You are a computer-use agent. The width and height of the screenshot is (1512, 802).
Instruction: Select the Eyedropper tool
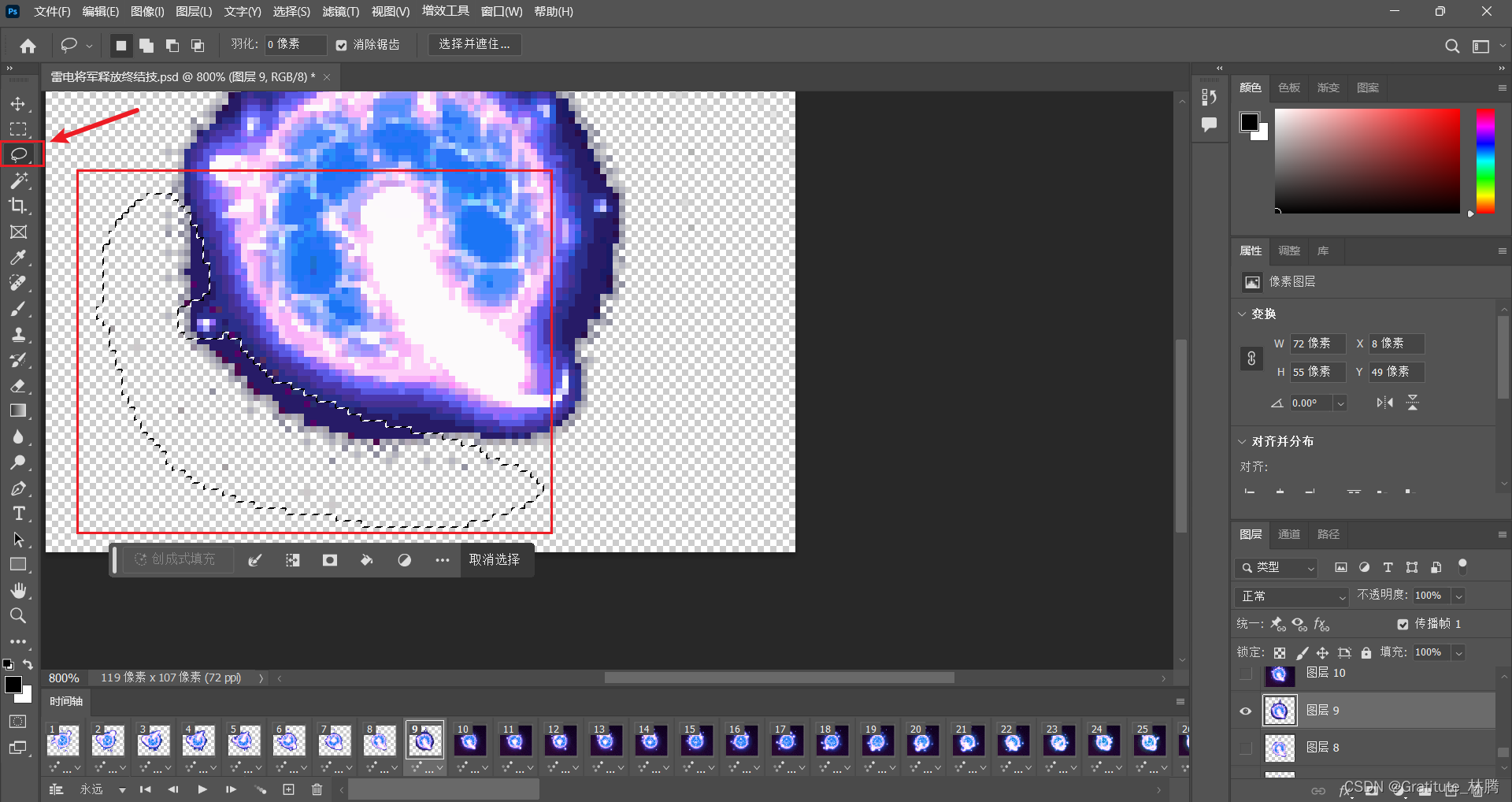[x=18, y=258]
